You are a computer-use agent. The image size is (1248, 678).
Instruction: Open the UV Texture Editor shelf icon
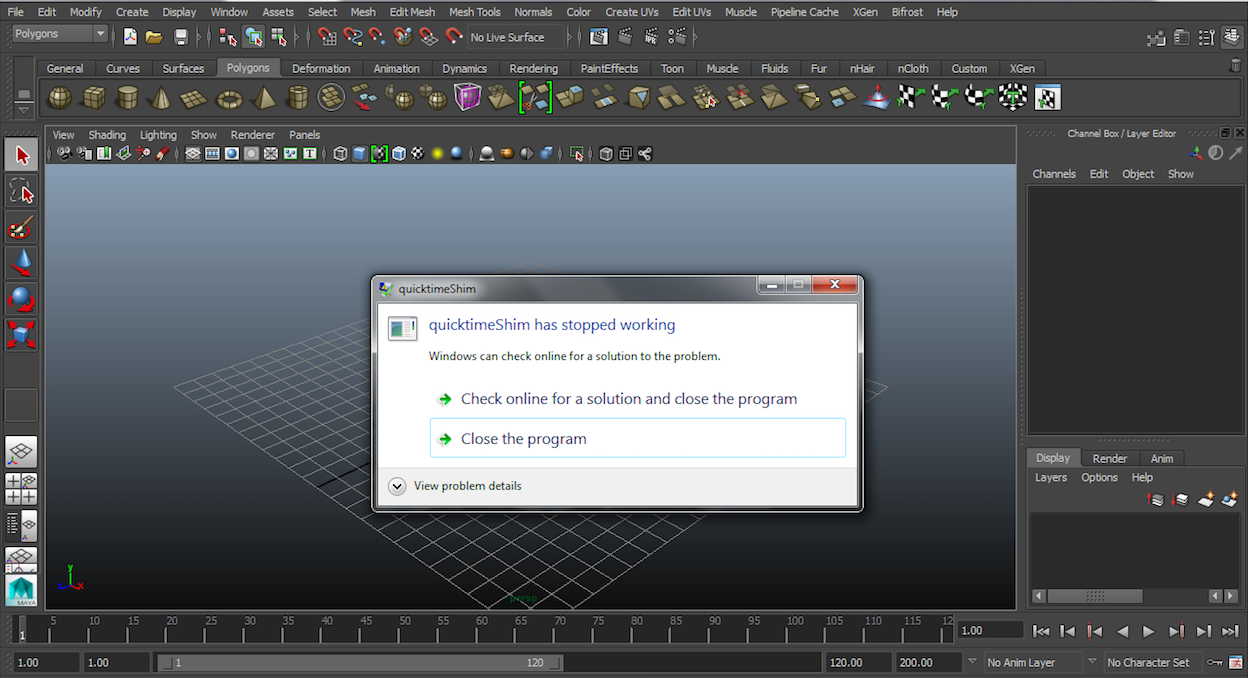[x=1047, y=97]
